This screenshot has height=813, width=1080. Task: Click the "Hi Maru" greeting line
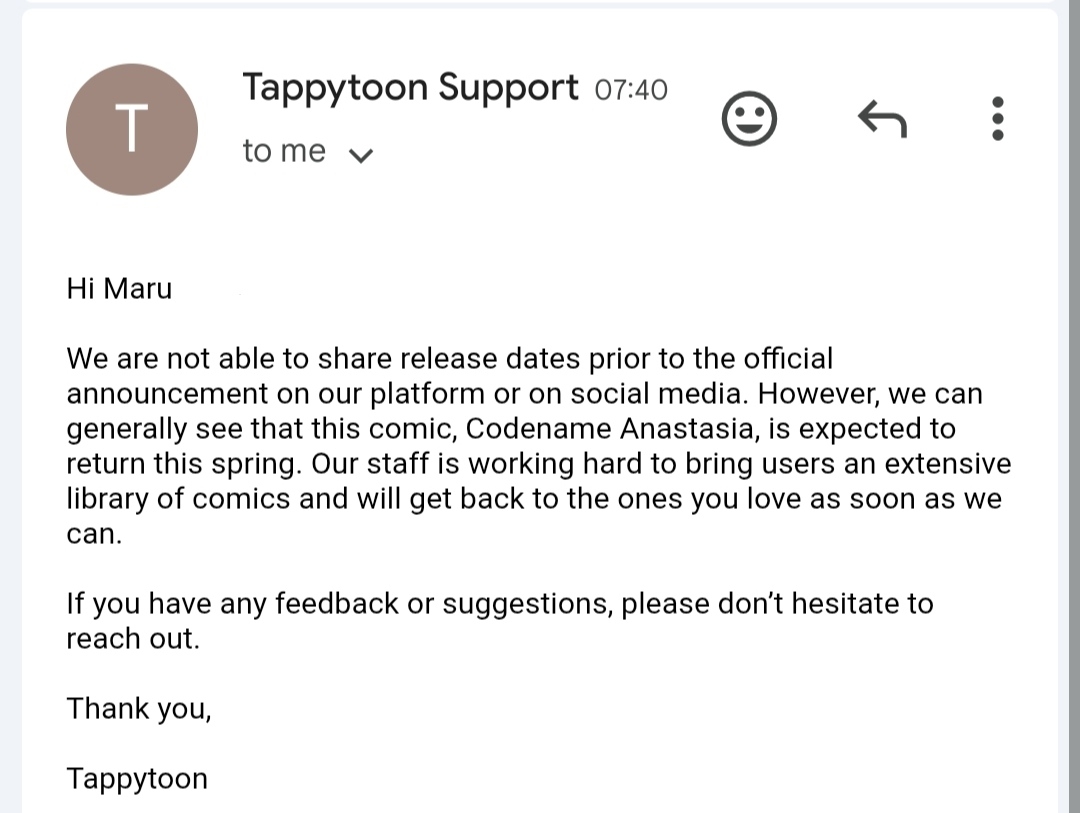(x=119, y=289)
